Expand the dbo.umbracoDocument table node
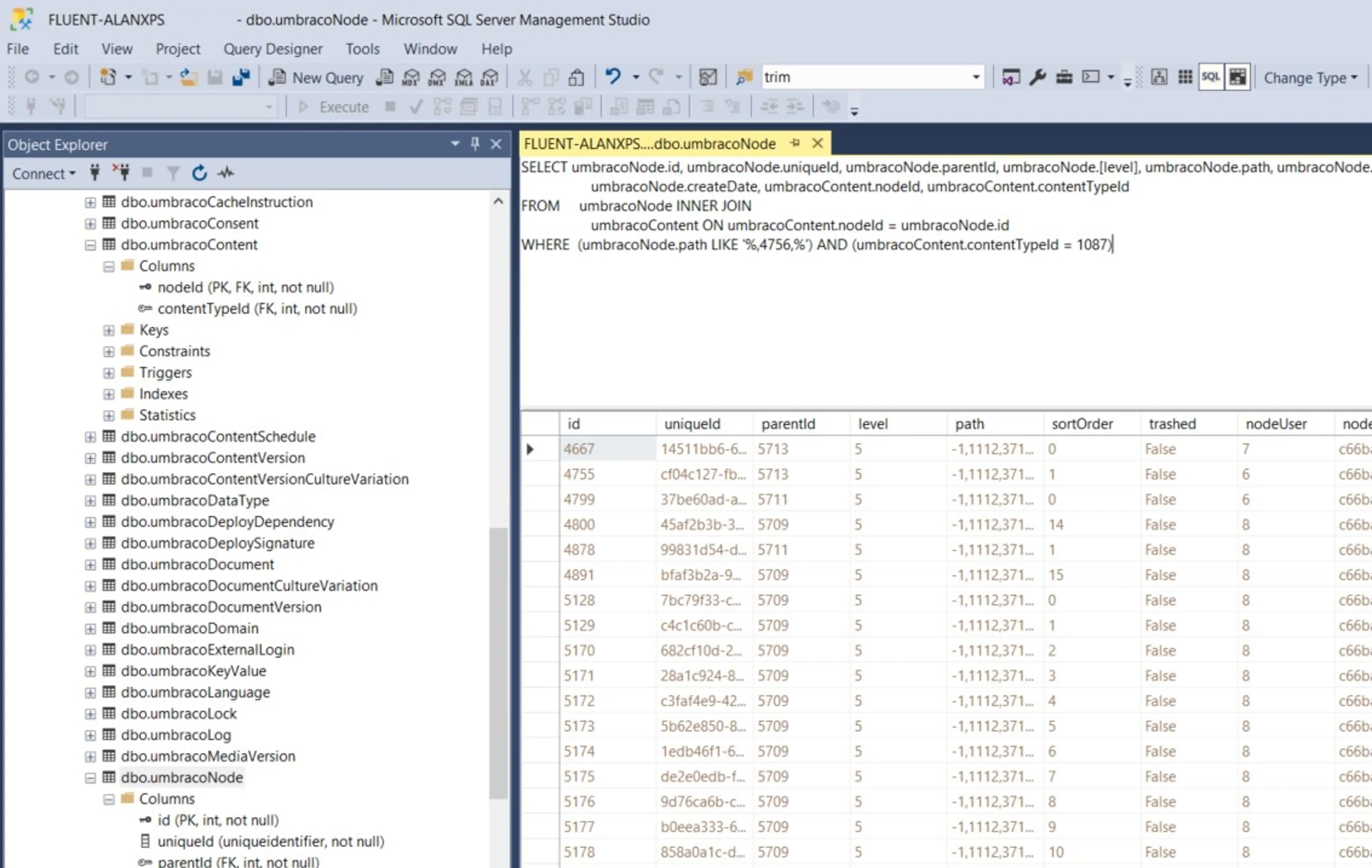The image size is (1372, 868). (x=90, y=565)
